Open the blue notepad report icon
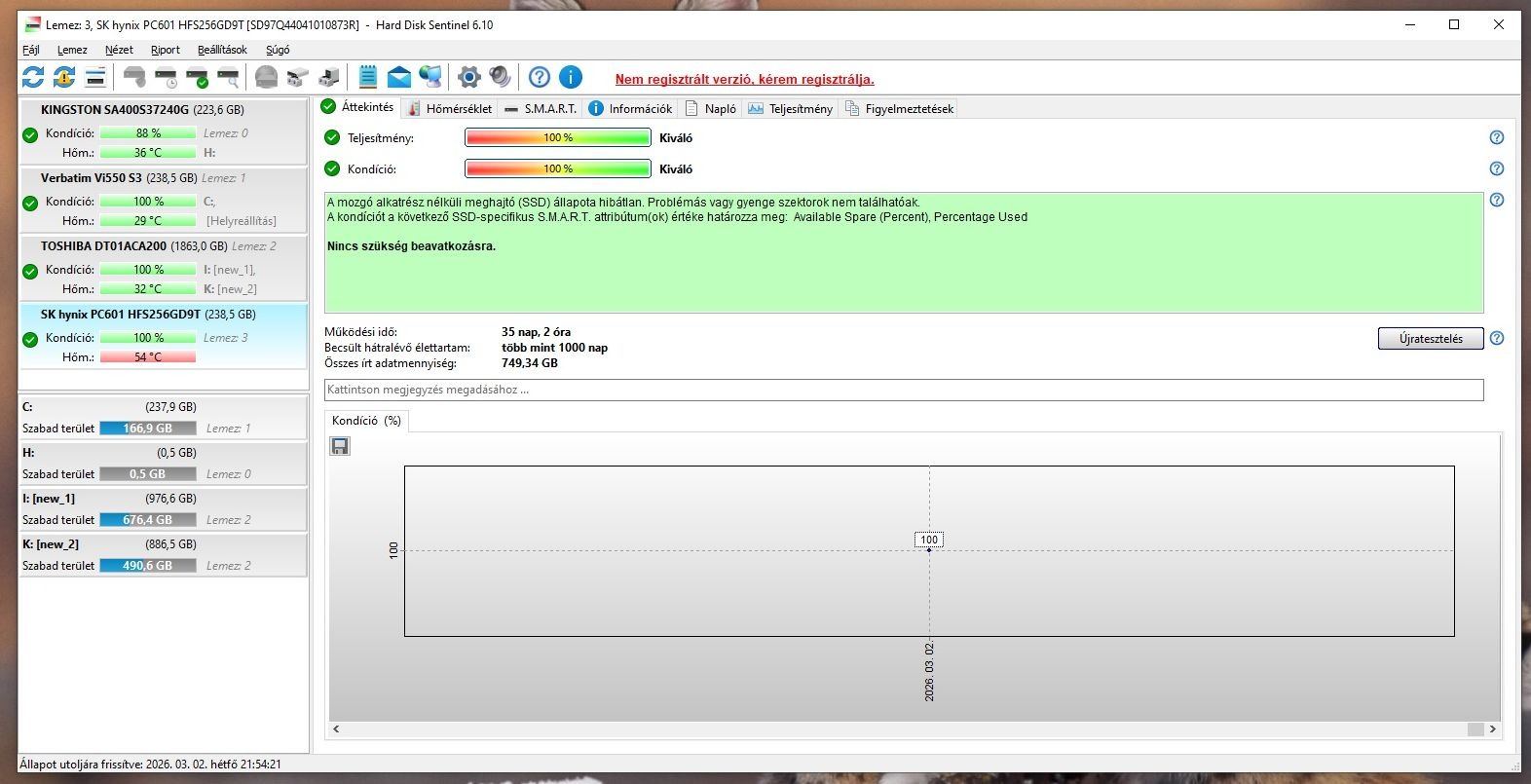 click(x=368, y=77)
